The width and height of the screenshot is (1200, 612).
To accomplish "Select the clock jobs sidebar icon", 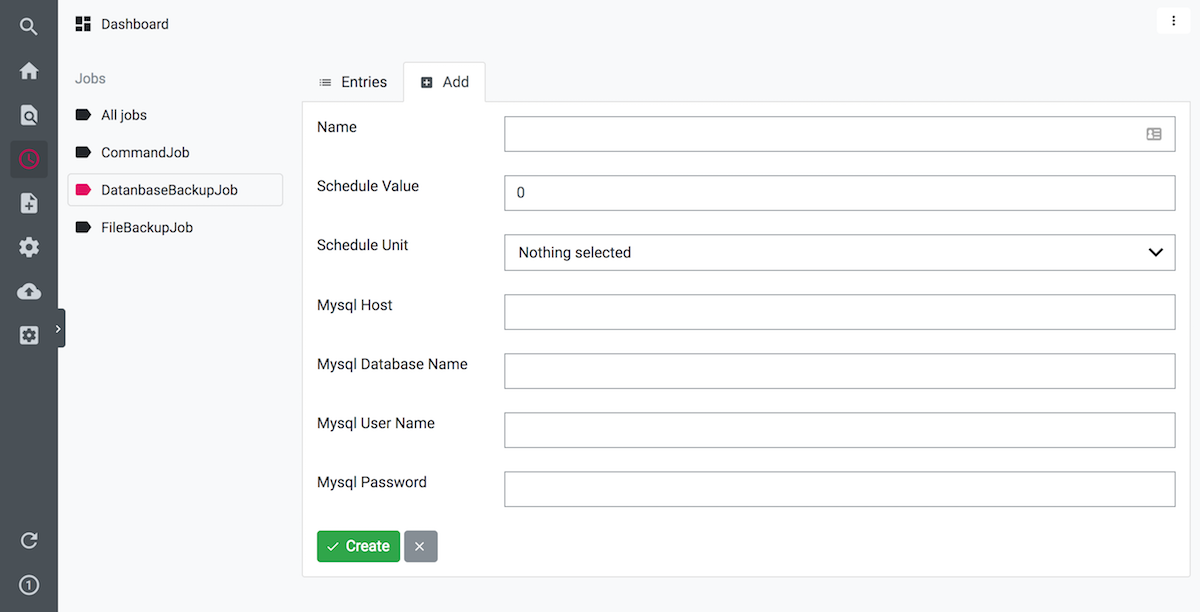I will coord(29,159).
